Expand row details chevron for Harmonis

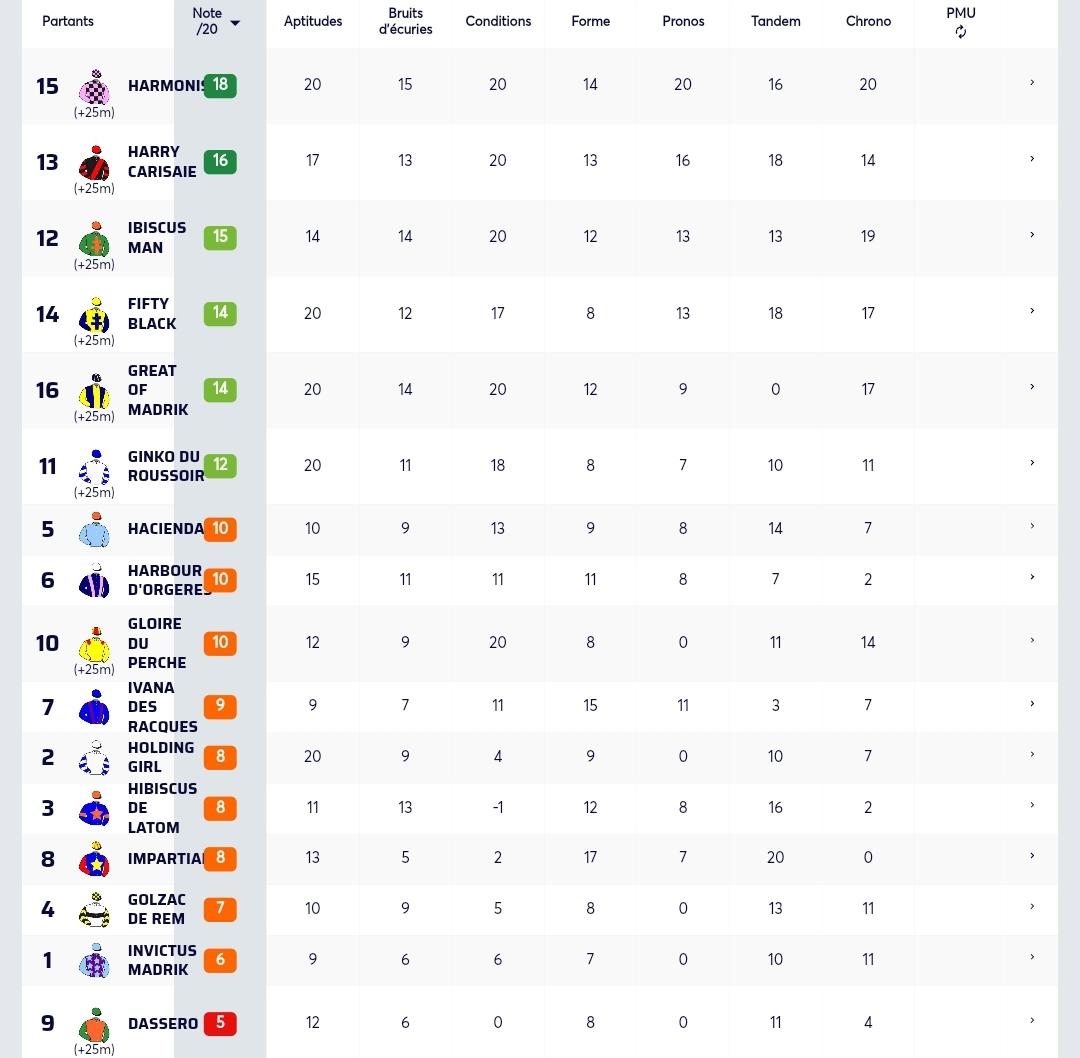click(1032, 83)
